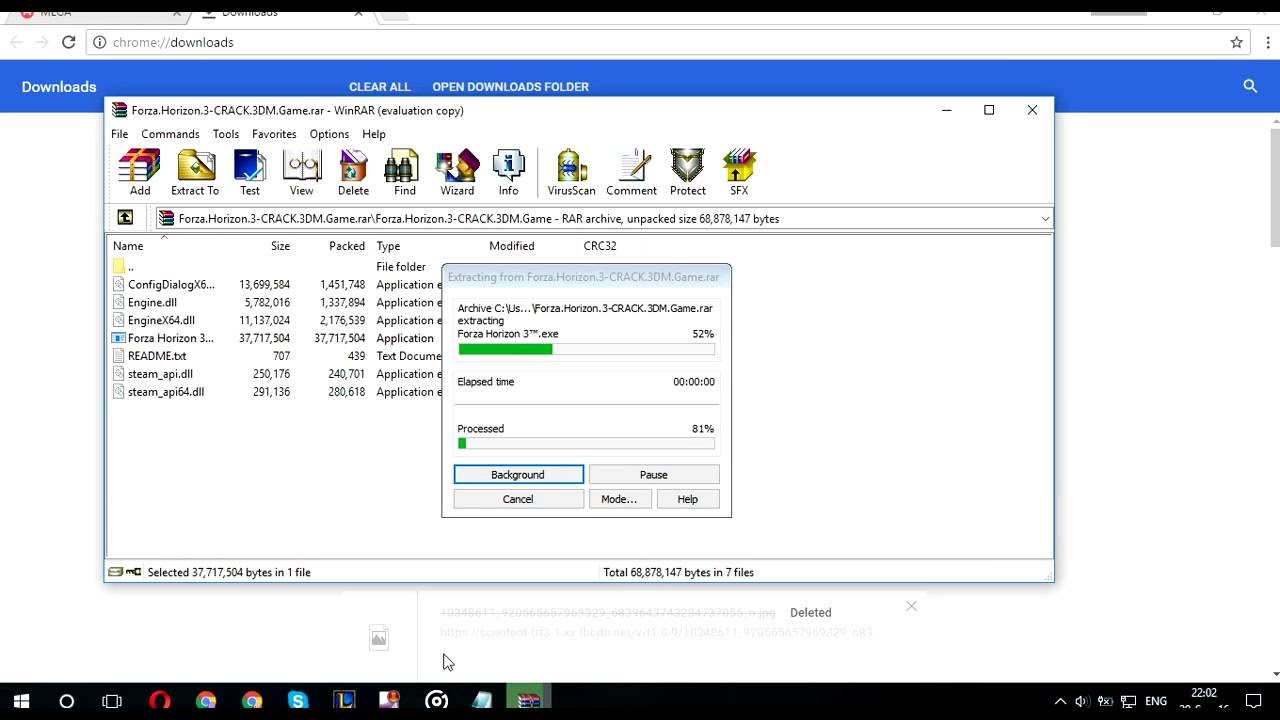1280x720 pixels.
Task: Open the Favorites menu
Action: (x=274, y=134)
